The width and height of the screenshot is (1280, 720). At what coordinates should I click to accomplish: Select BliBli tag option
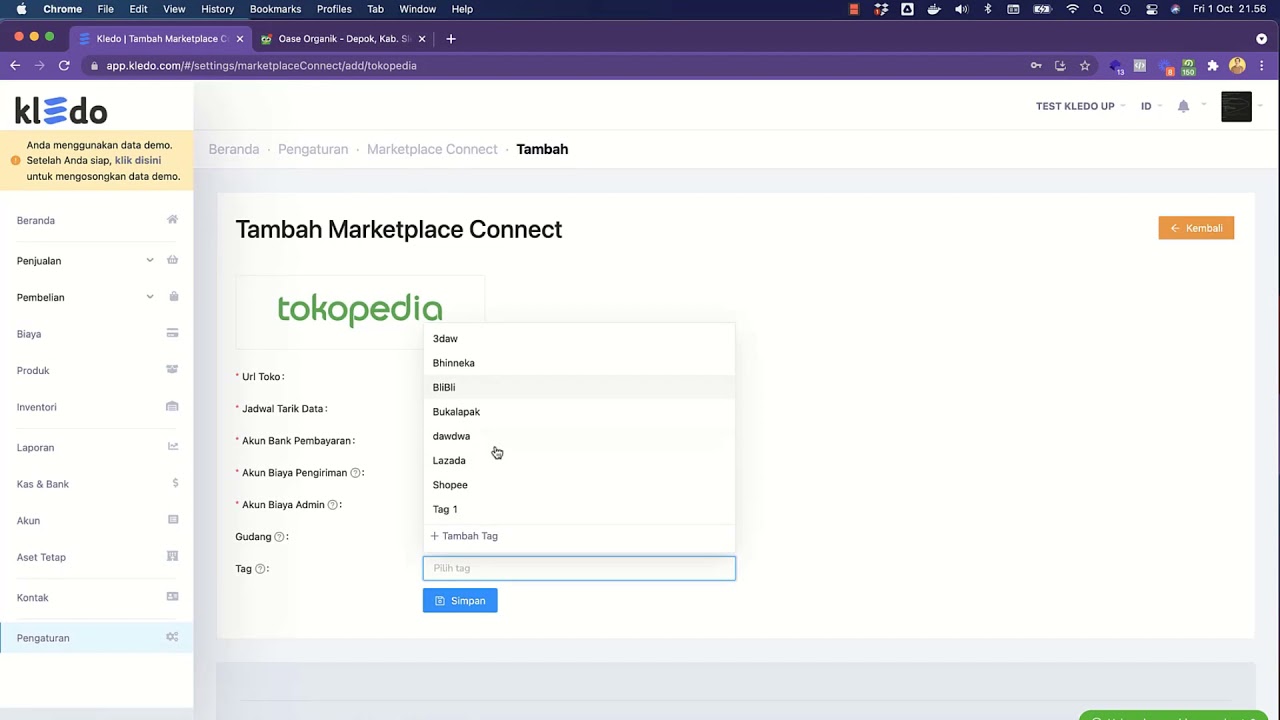coord(579,387)
